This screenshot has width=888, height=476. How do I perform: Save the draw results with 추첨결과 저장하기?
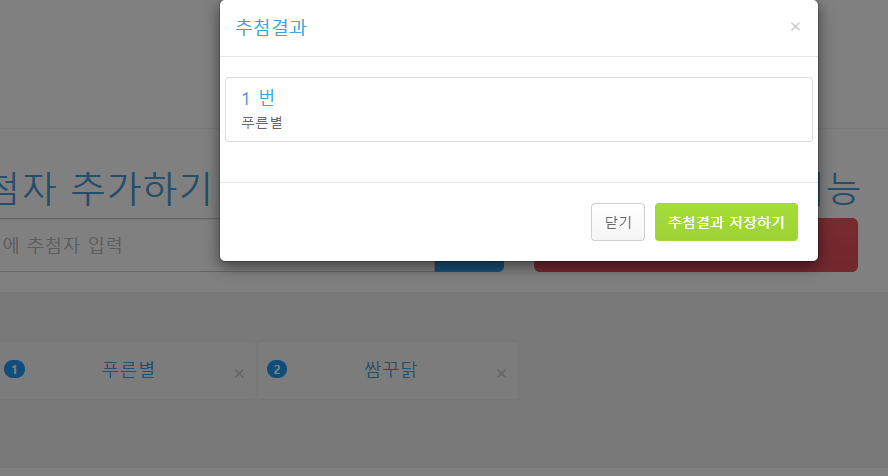coord(726,222)
